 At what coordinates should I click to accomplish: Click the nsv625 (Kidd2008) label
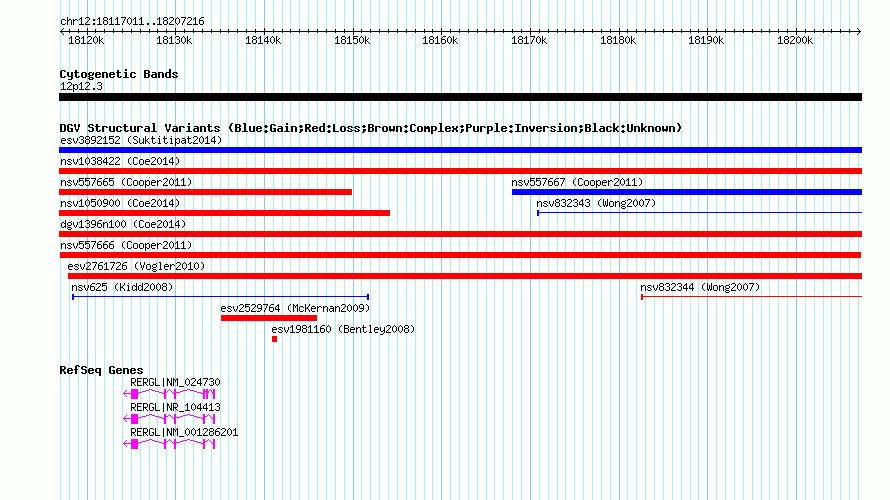coord(122,287)
